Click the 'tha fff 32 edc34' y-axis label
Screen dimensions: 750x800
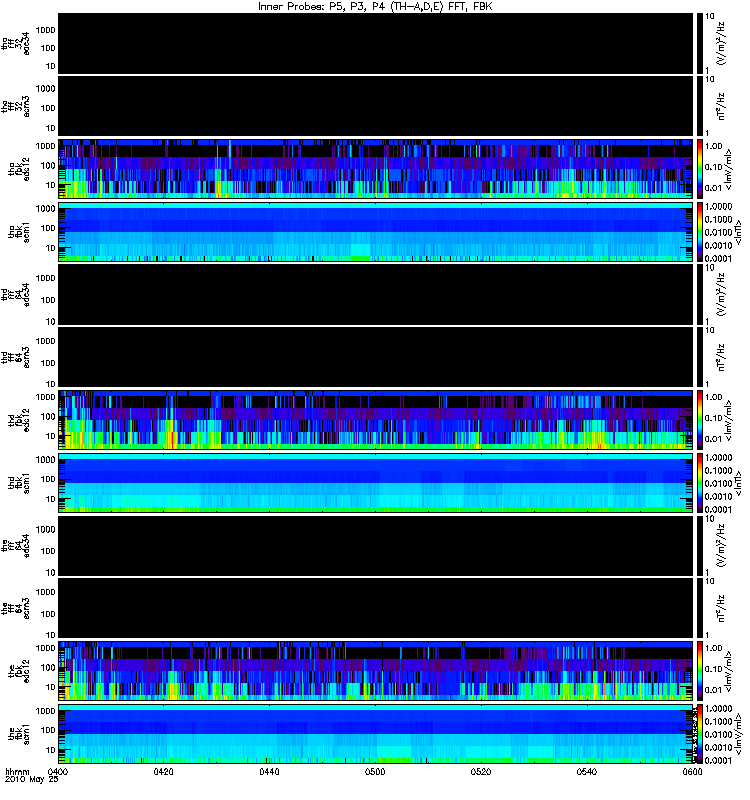(15, 44)
